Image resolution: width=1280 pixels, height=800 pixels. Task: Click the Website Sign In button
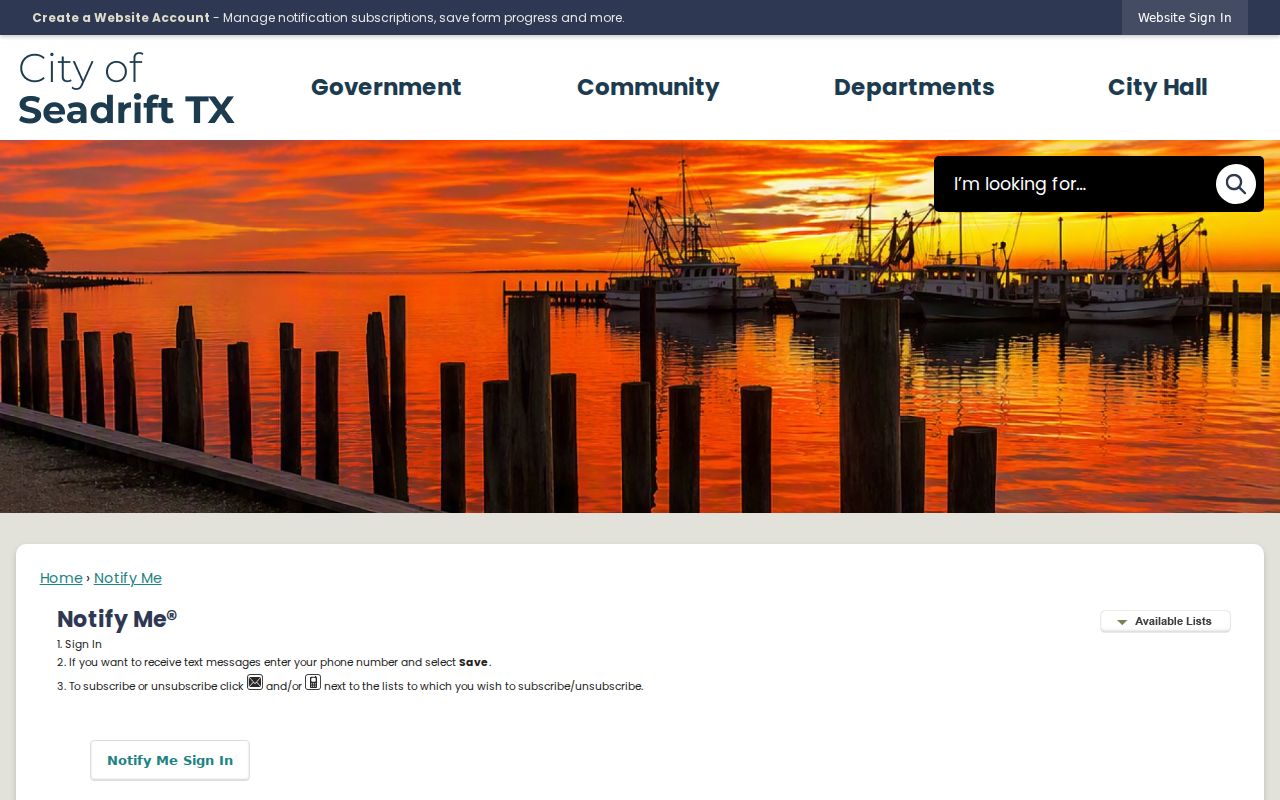point(1184,17)
